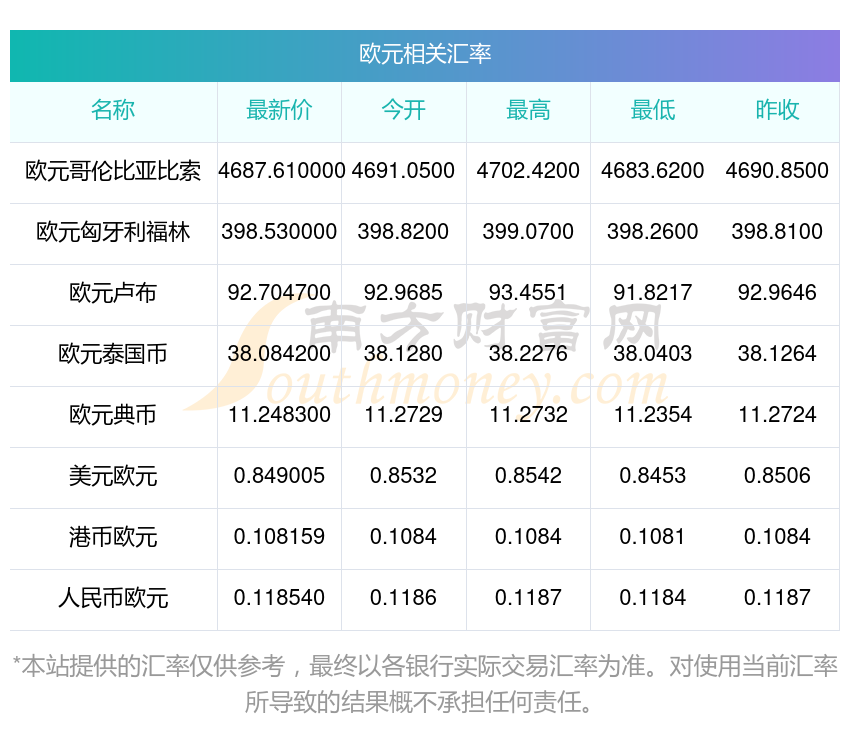The image size is (850, 733).
Task: Select the 欧元哥伦比亚比索 row name
Action: pos(113,171)
